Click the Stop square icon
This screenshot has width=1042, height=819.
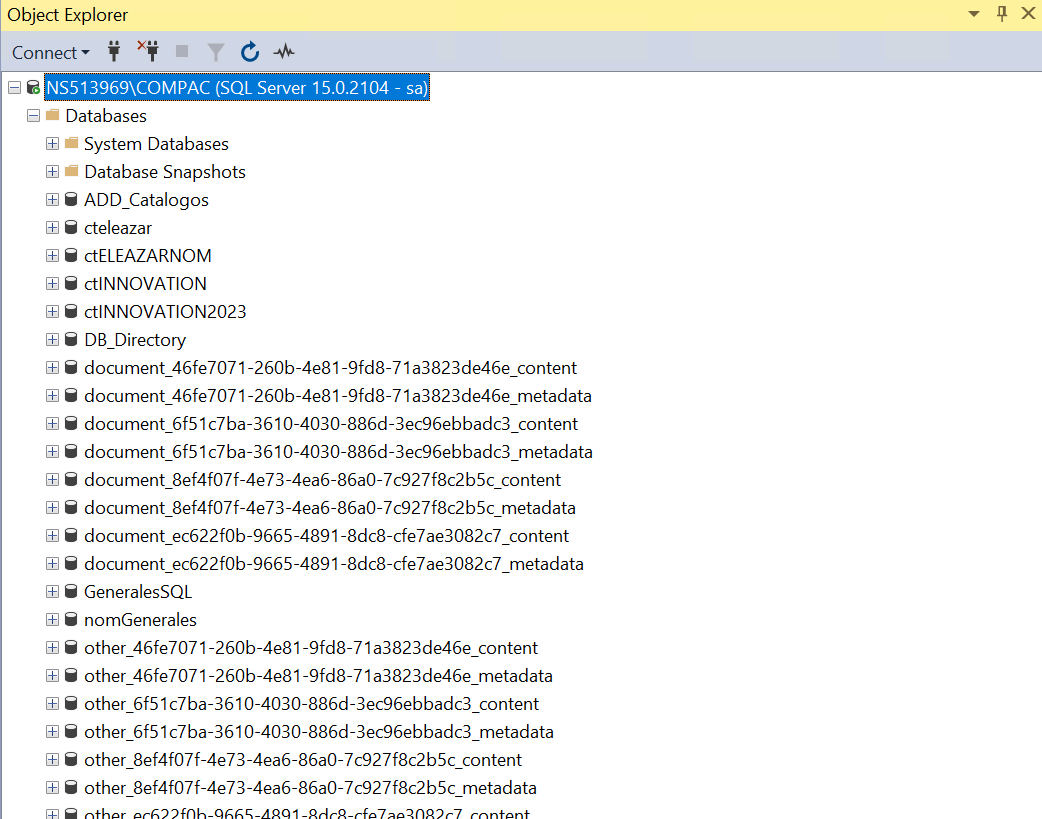(182, 51)
